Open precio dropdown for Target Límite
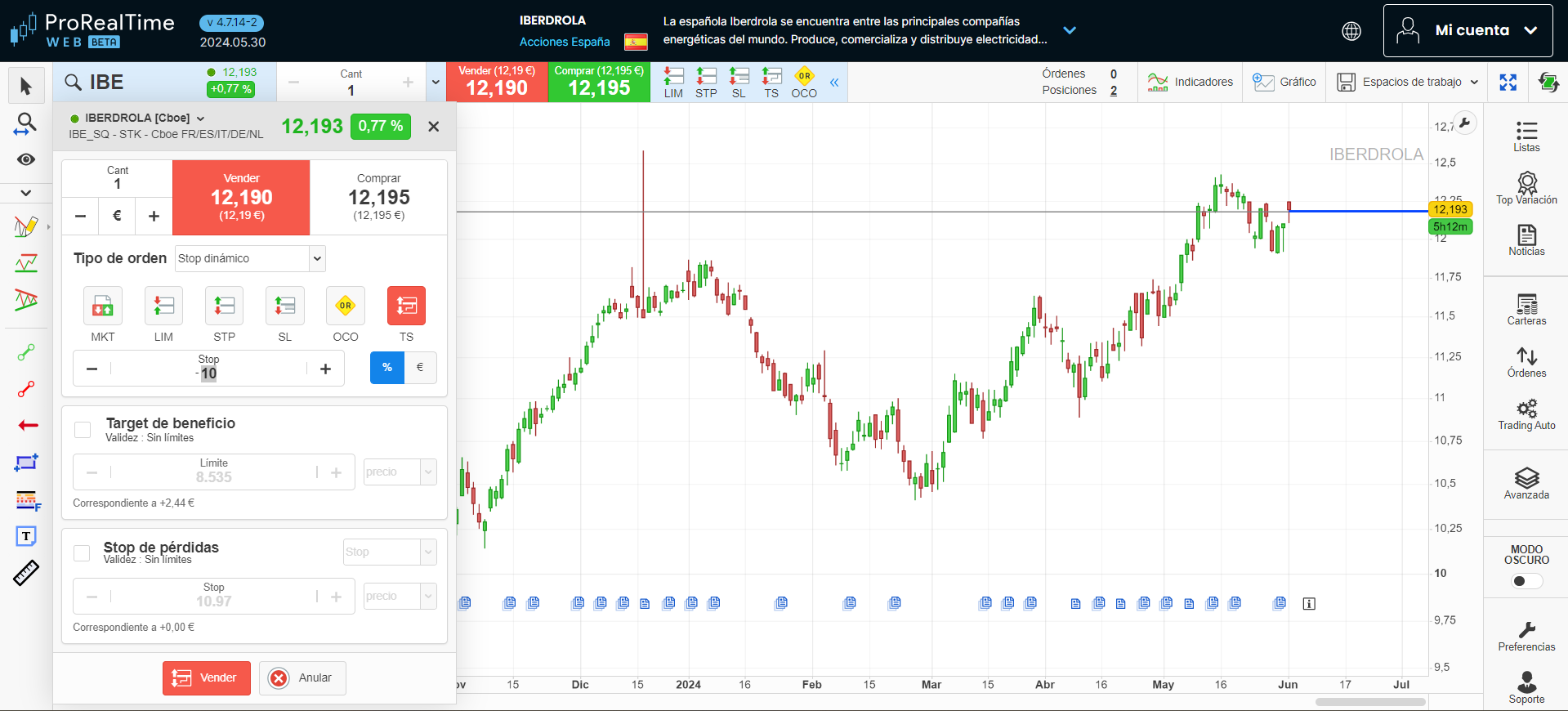1568x711 pixels. coord(400,472)
